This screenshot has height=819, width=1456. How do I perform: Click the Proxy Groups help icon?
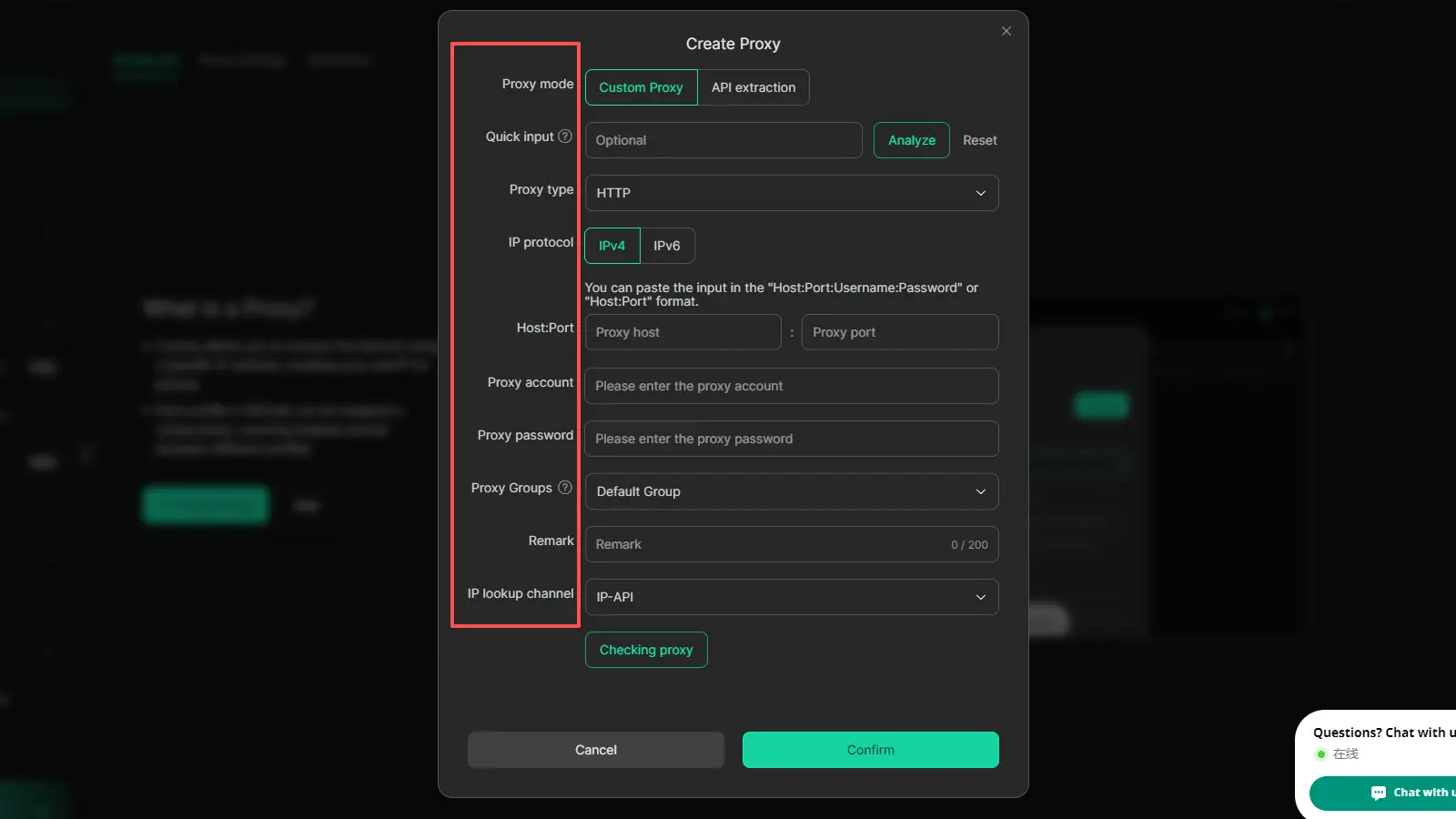tap(565, 488)
